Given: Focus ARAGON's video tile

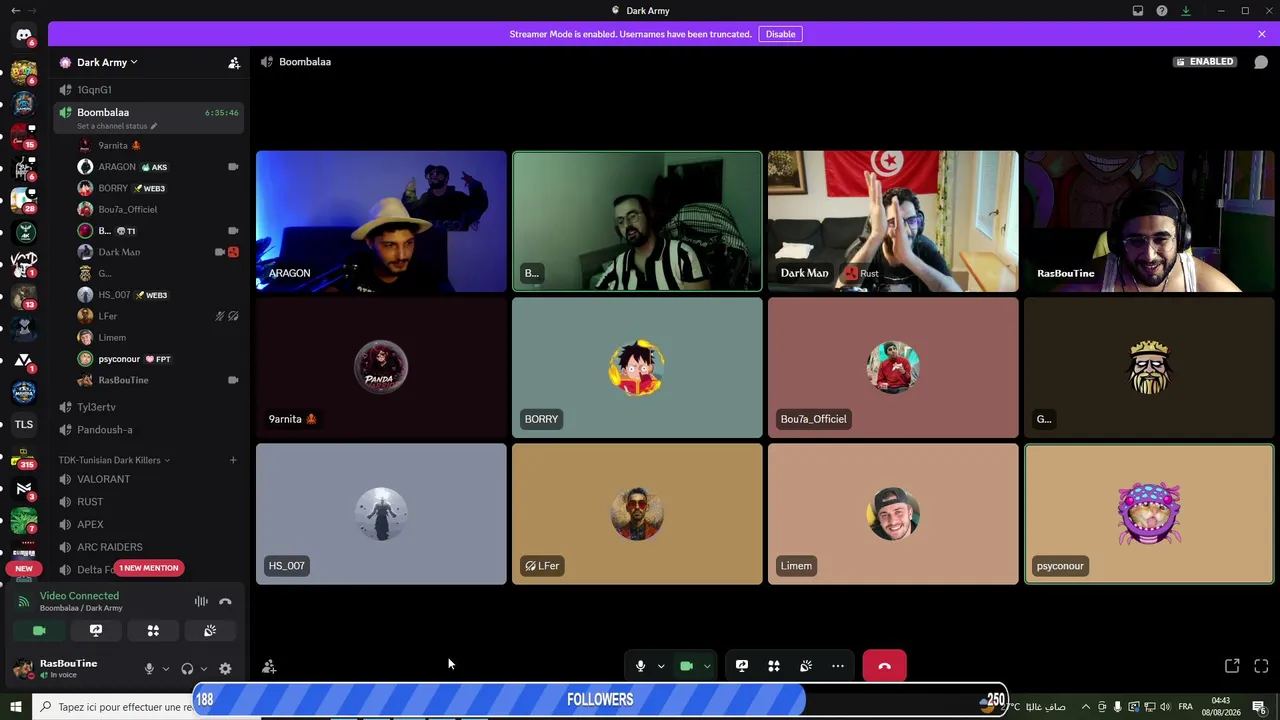Looking at the screenshot, I should (x=381, y=221).
